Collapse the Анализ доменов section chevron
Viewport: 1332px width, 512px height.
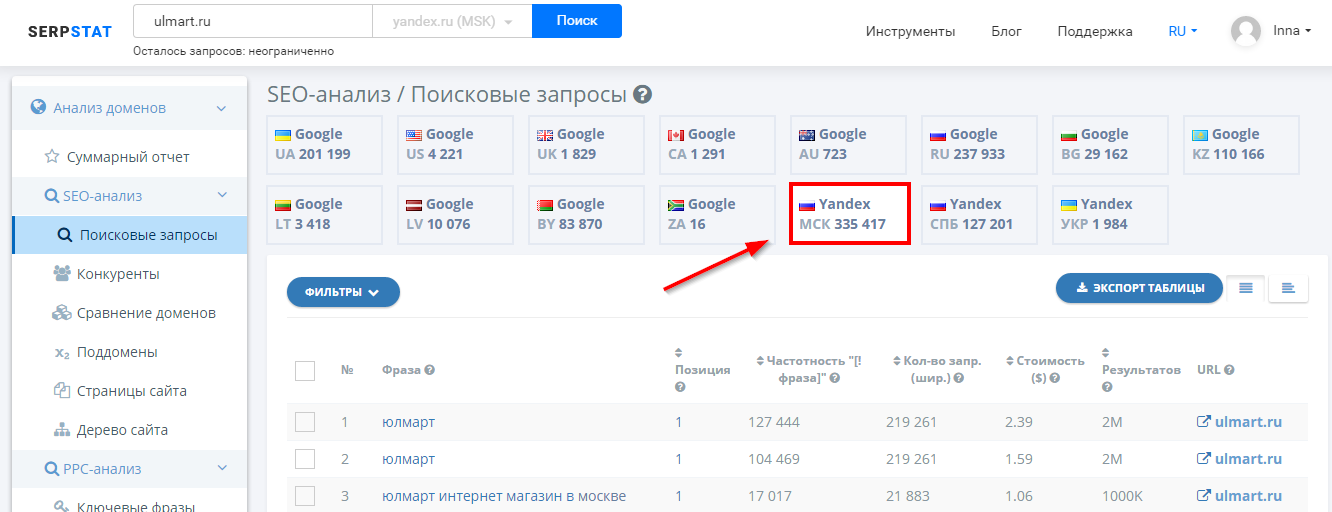[222, 108]
